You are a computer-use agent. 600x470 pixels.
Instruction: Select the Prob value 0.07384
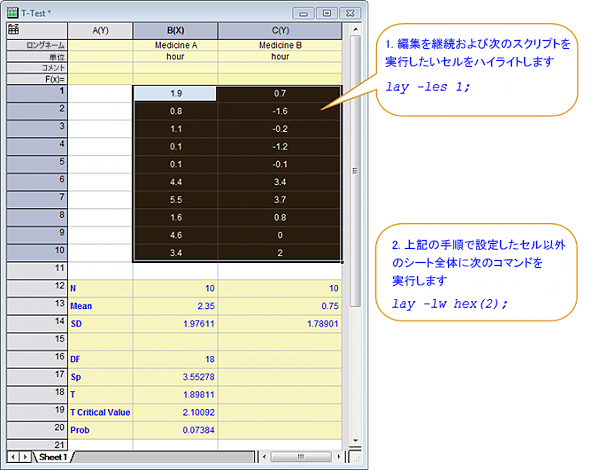tap(175, 430)
